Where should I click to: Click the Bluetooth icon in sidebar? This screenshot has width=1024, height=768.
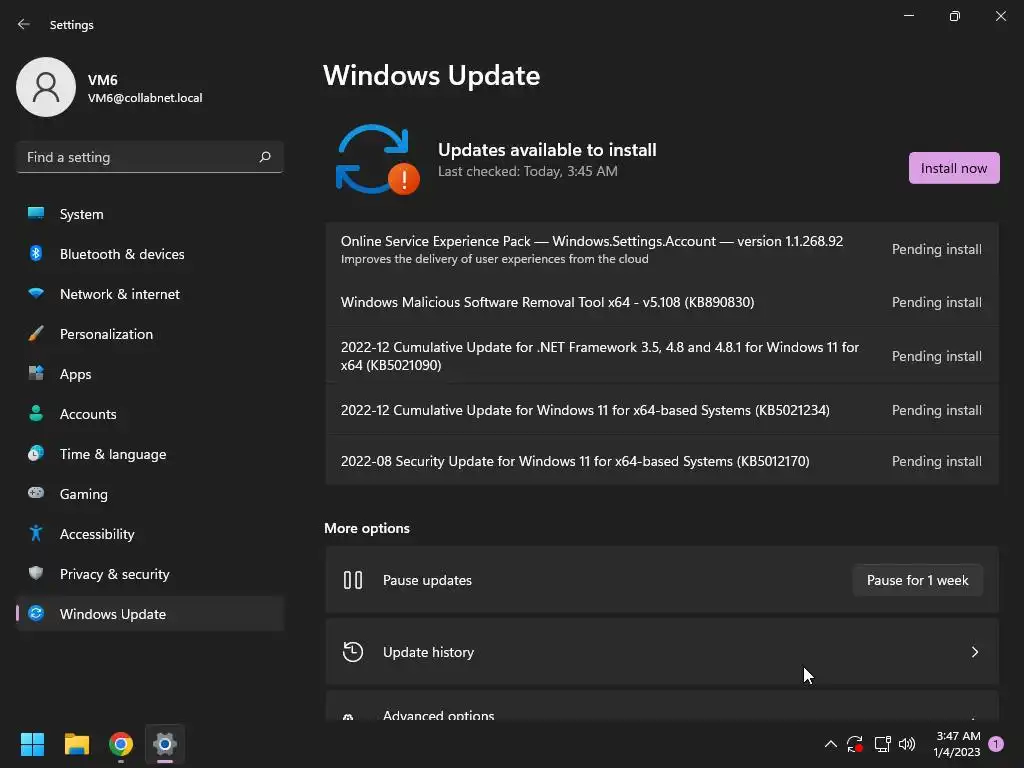36,253
